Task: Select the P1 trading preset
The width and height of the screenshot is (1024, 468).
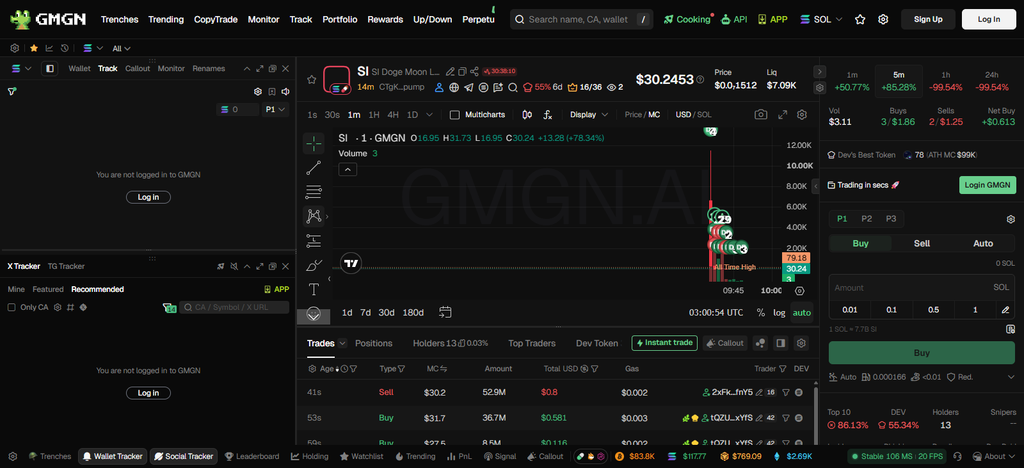Action: [x=842, y=219]
